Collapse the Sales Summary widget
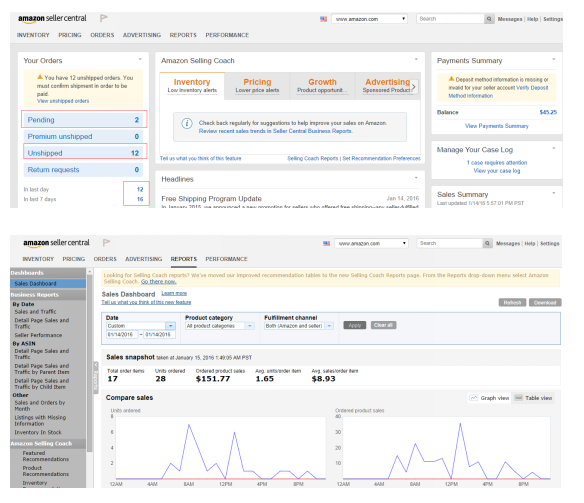 [554, 193]
